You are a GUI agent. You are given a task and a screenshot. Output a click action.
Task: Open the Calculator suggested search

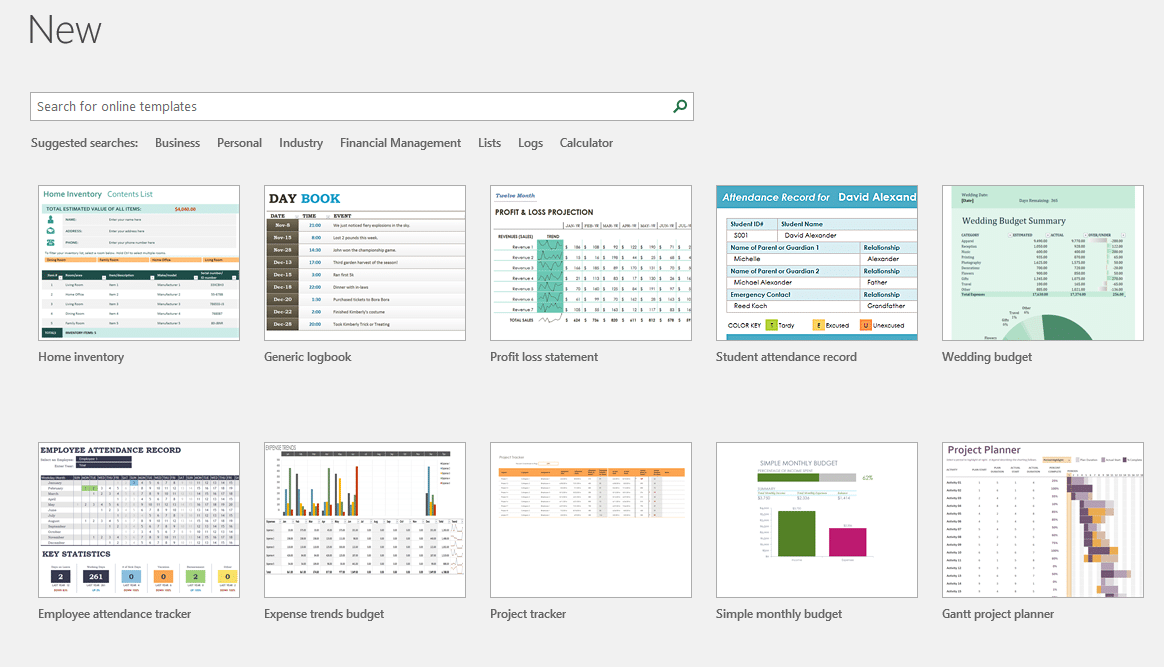(586, 142)
